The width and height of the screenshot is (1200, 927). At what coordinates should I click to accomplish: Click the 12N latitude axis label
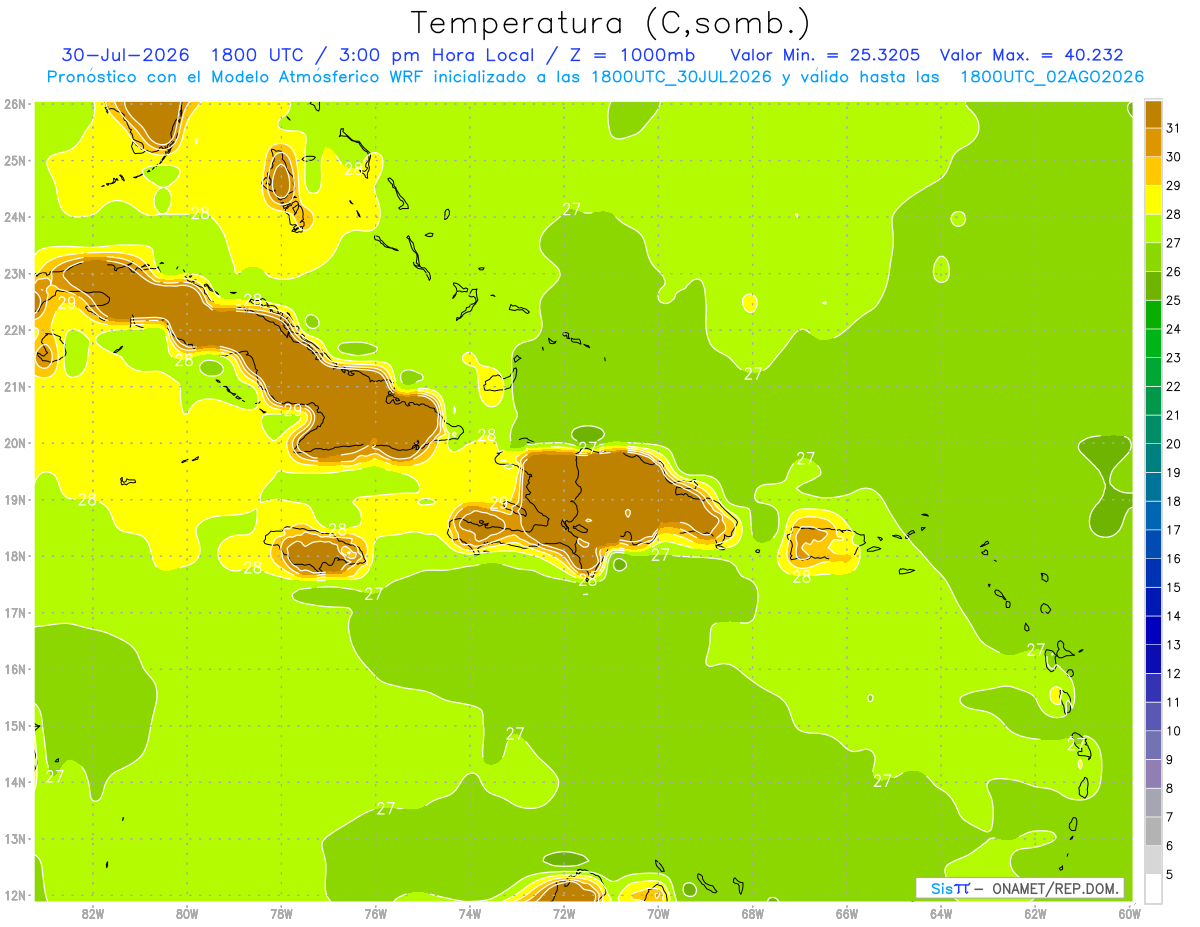click(15, 895)
